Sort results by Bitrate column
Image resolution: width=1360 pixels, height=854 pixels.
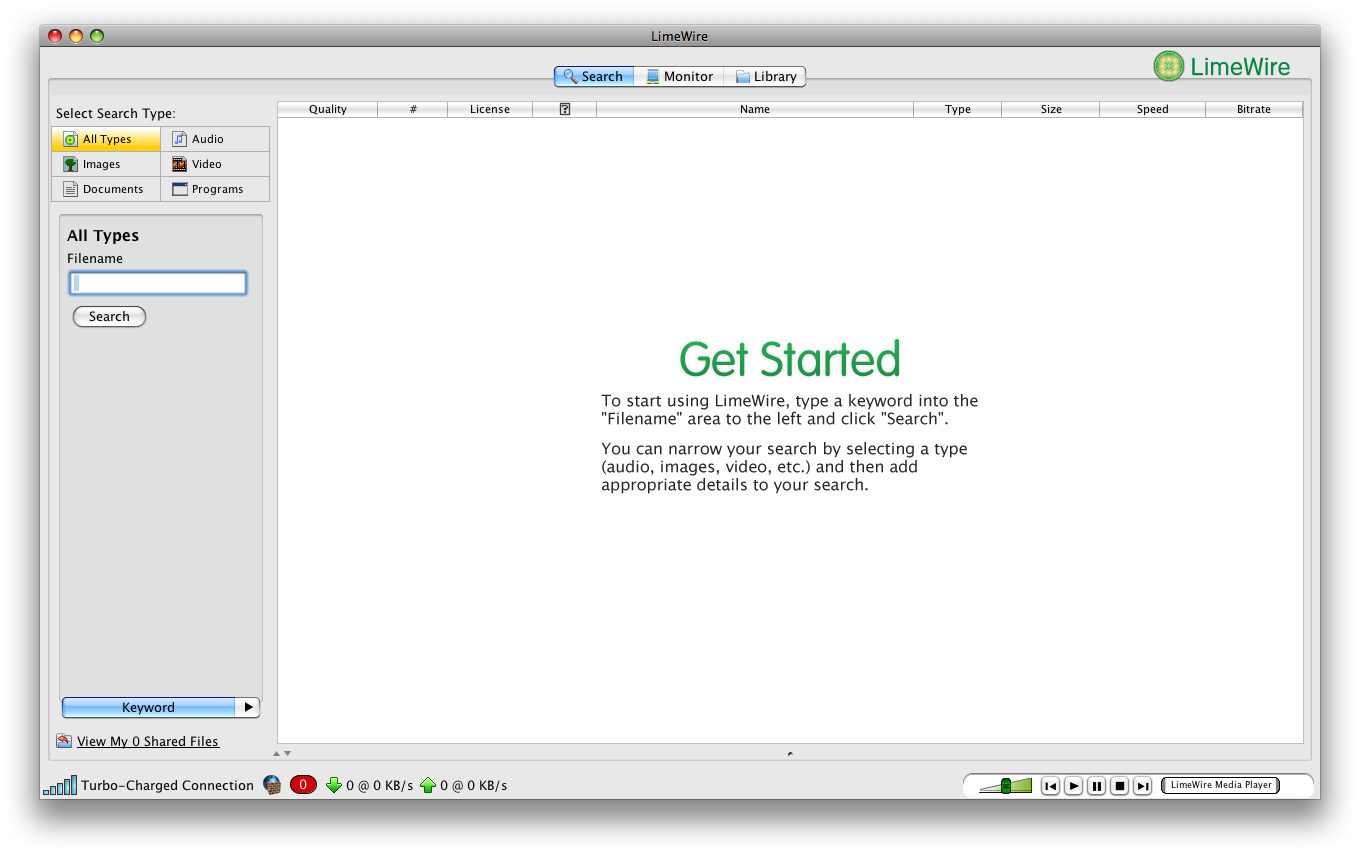(1254, 109)
